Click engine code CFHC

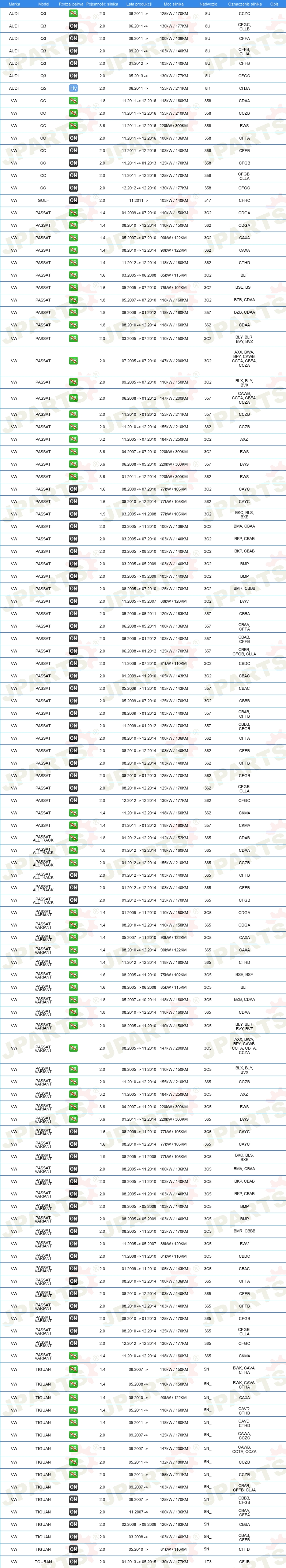click(244, 200)
